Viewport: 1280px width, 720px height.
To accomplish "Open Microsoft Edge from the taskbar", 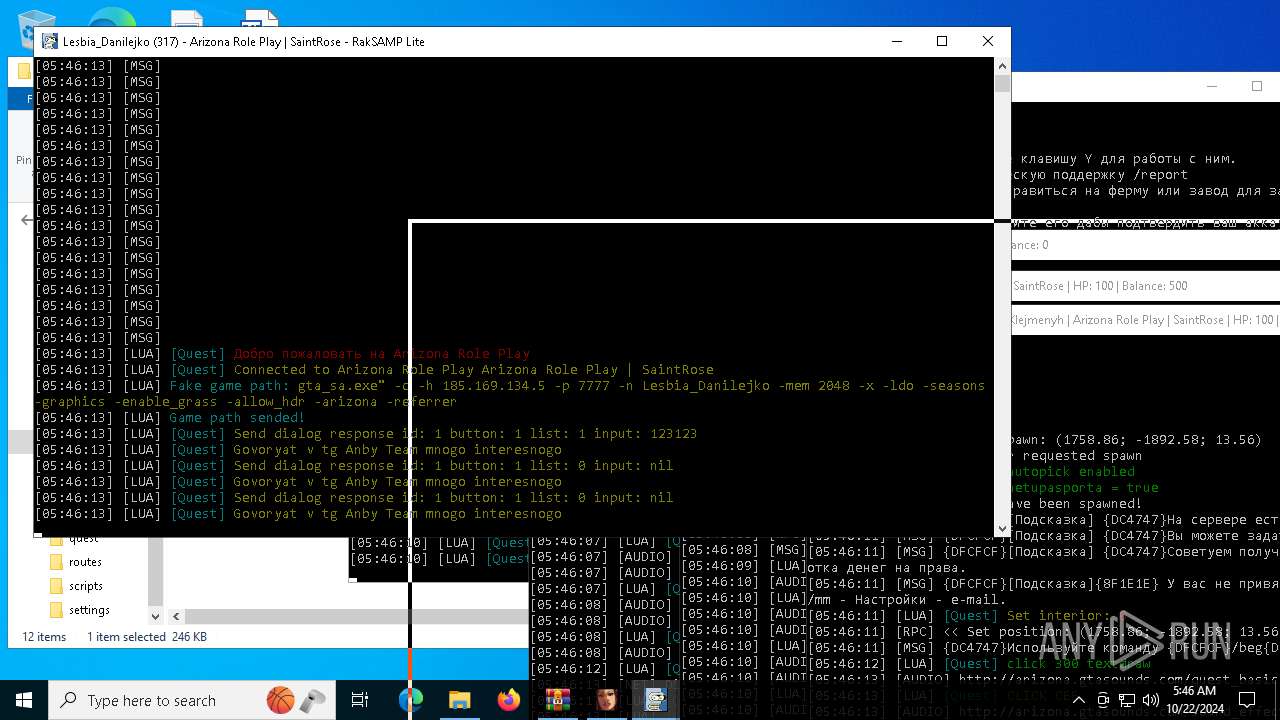I will tap(411, 700).
